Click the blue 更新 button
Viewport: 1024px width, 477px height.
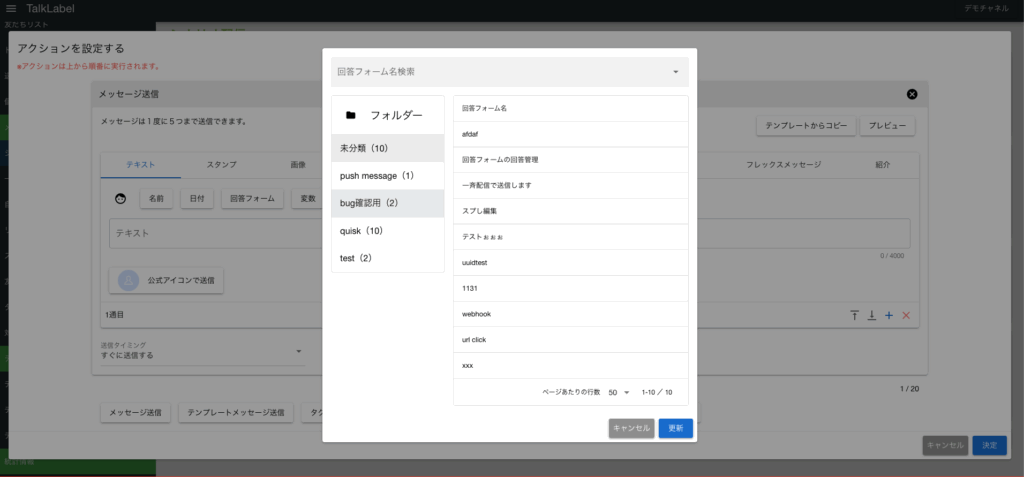tap(675, 428)
